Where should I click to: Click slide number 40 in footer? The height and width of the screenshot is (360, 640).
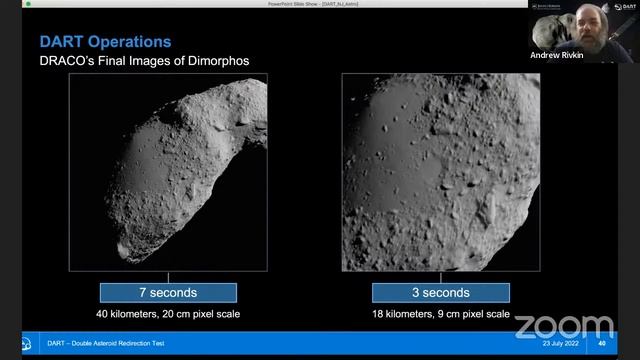pyautogui.click(x=602, y=344)
